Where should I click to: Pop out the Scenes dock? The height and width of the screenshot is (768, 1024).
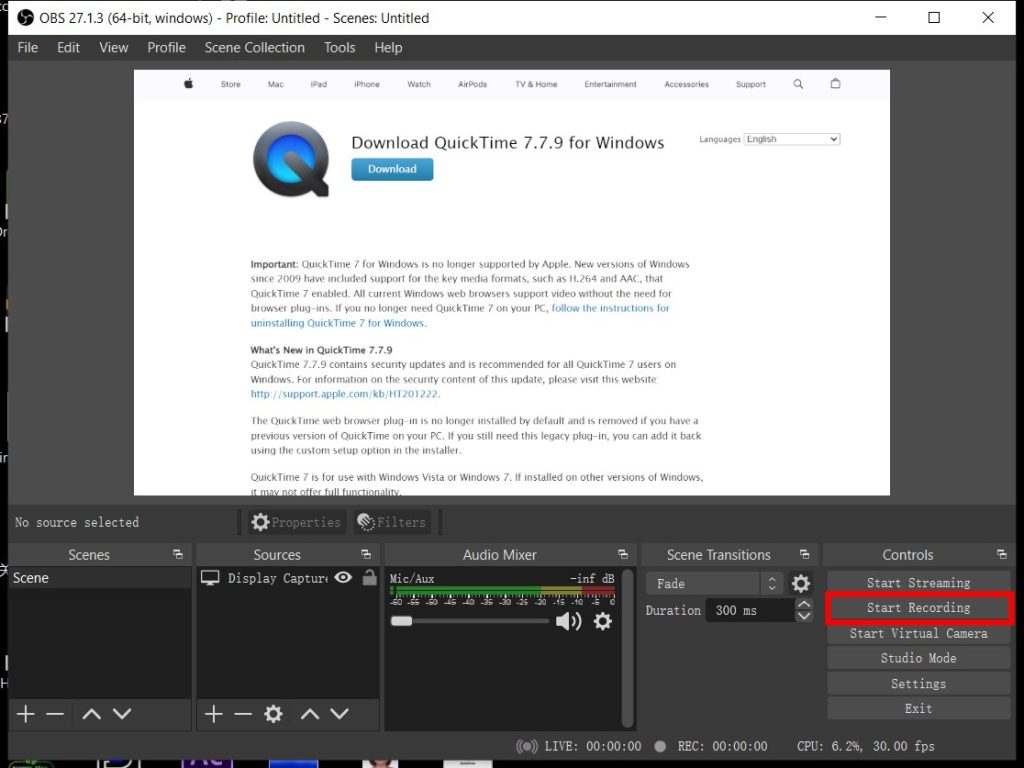(178, 554)
